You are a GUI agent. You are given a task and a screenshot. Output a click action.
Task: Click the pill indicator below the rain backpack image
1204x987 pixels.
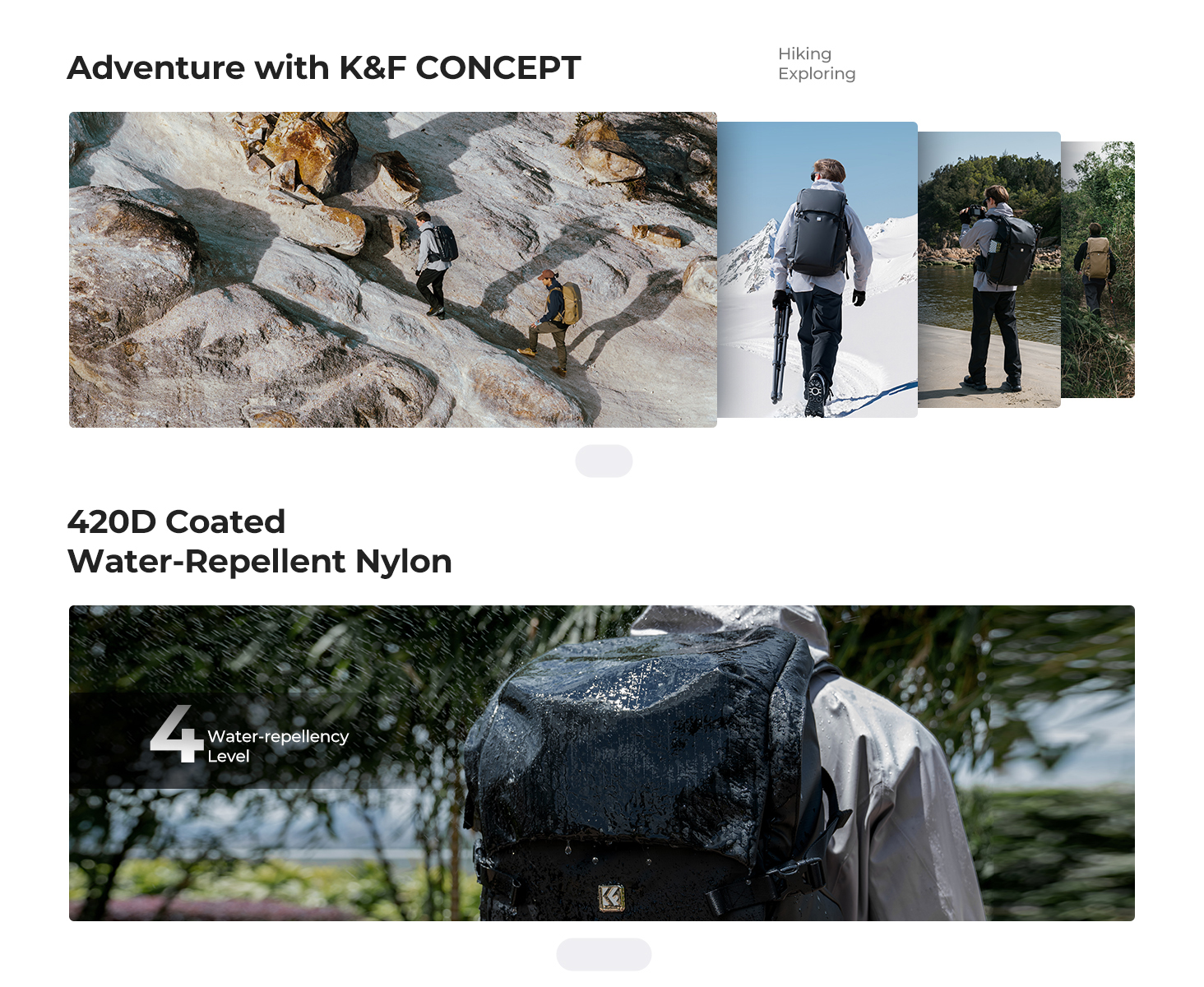coord(604,954)
